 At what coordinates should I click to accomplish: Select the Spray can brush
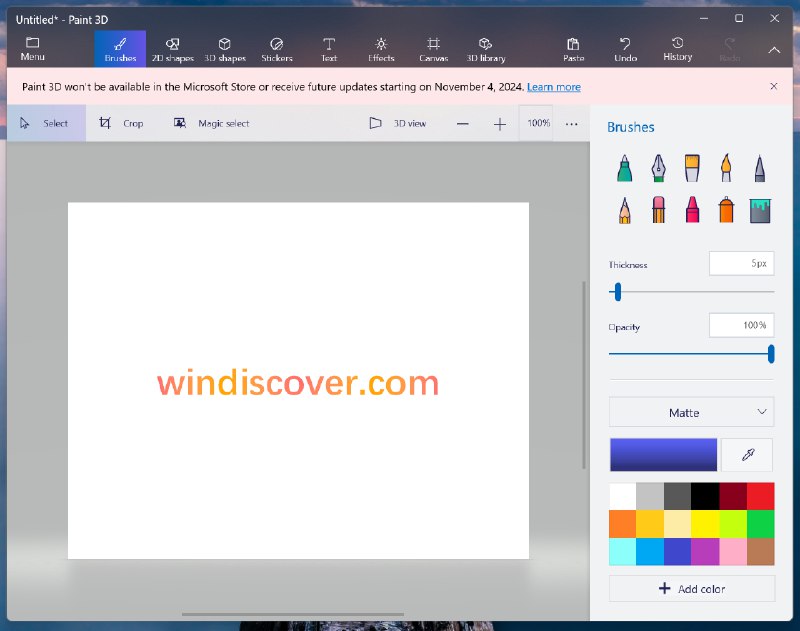click(x=726, y=210)
